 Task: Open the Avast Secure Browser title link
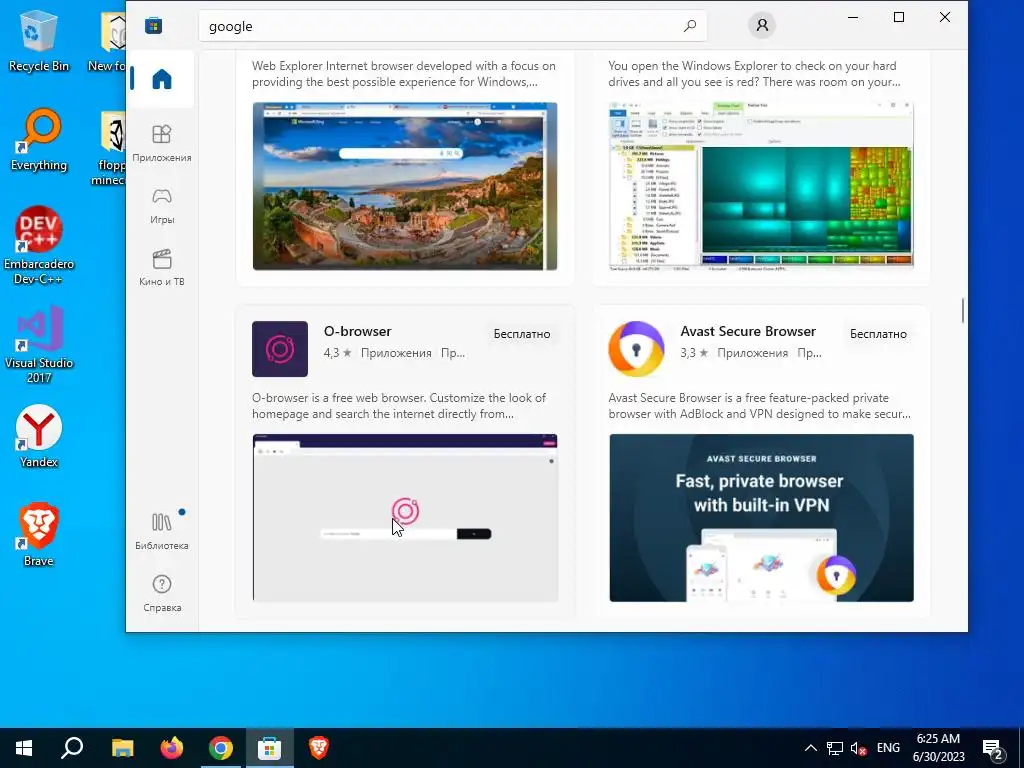[x=748, y=331]
